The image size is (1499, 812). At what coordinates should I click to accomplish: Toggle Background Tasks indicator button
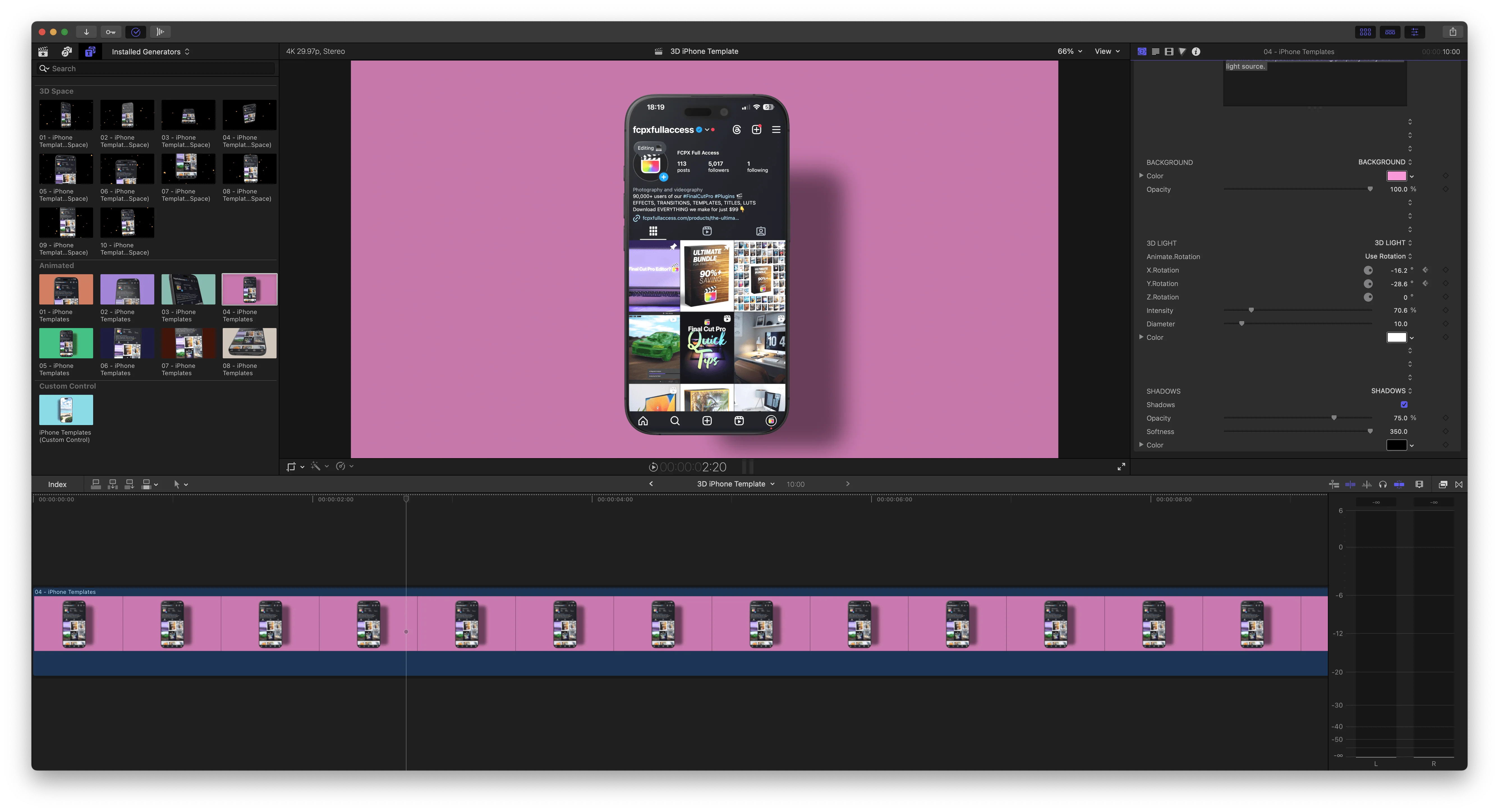coord(135,32)
